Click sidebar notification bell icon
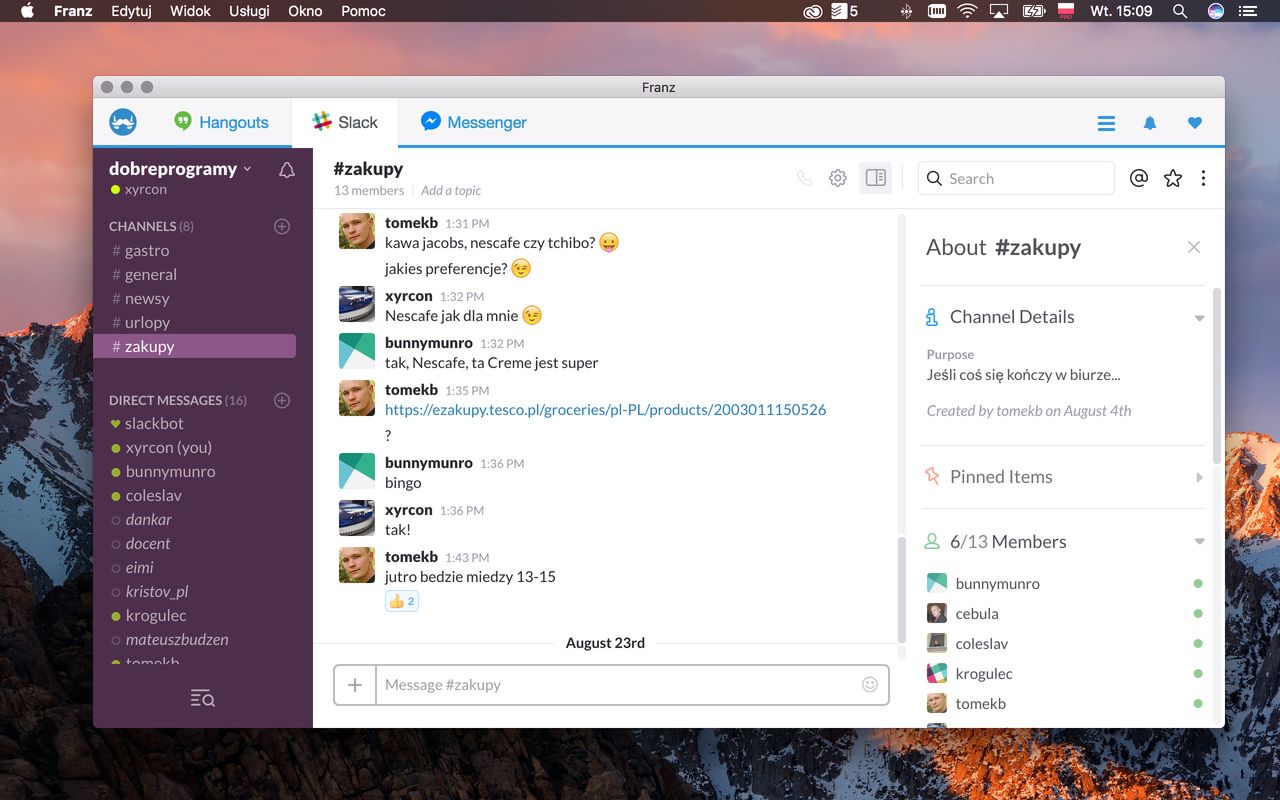 click(287, 170)
